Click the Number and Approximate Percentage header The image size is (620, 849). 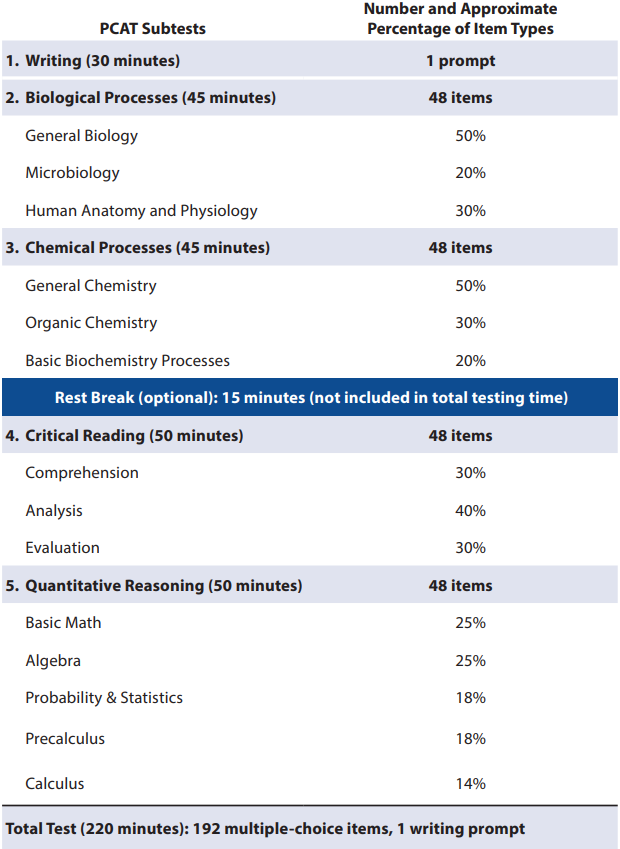point(460,18)
